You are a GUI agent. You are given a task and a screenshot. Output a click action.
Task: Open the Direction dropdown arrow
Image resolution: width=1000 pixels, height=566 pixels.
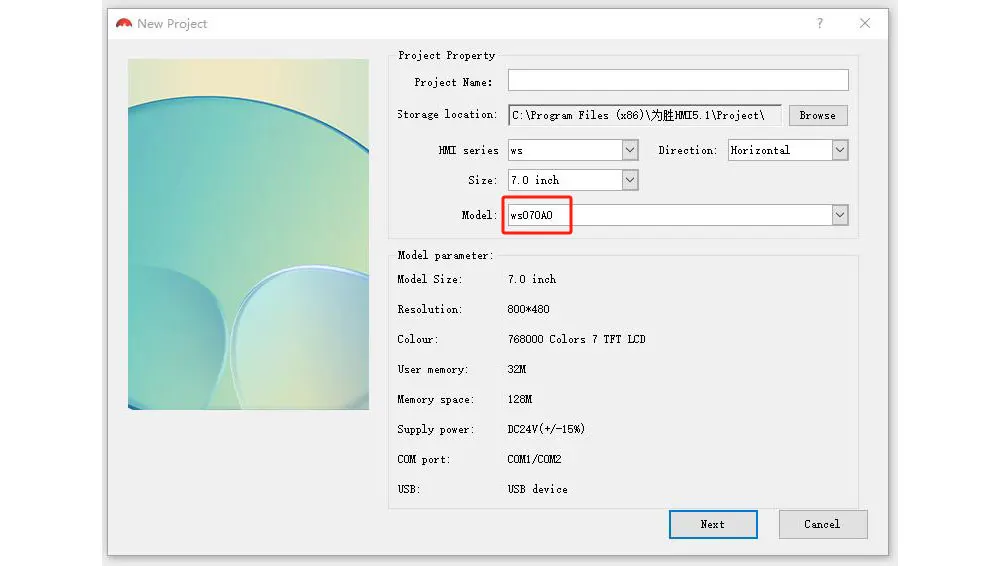(x=840, y=150)
